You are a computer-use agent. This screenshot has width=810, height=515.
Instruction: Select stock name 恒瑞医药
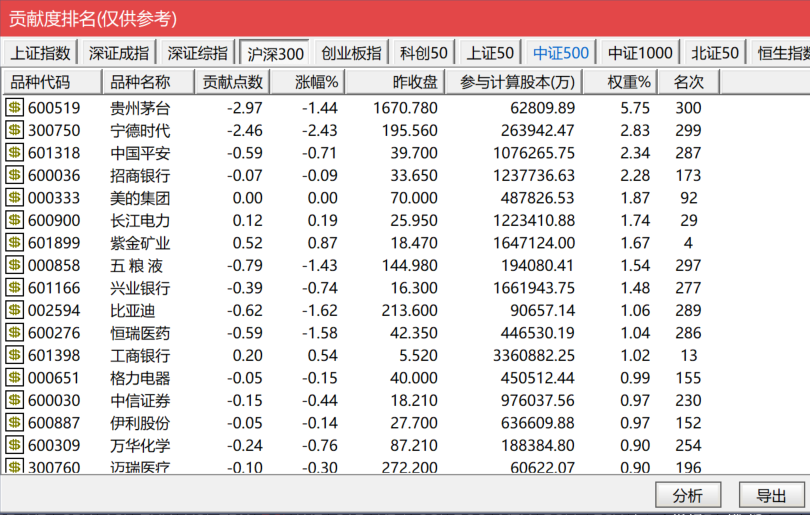pos(140,333)
